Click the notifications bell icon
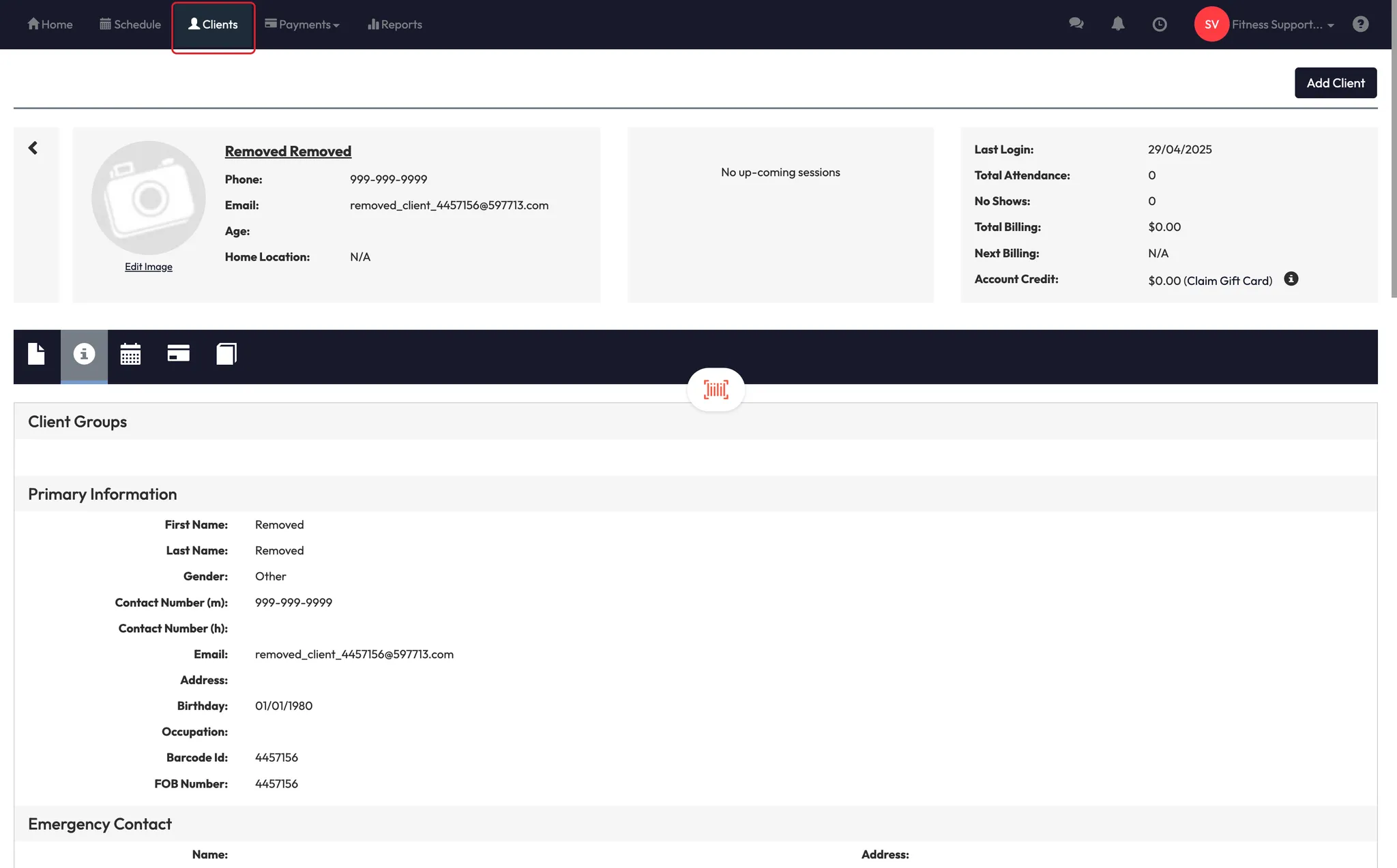The image size is (1397, 868). [x=1117, y=24]
